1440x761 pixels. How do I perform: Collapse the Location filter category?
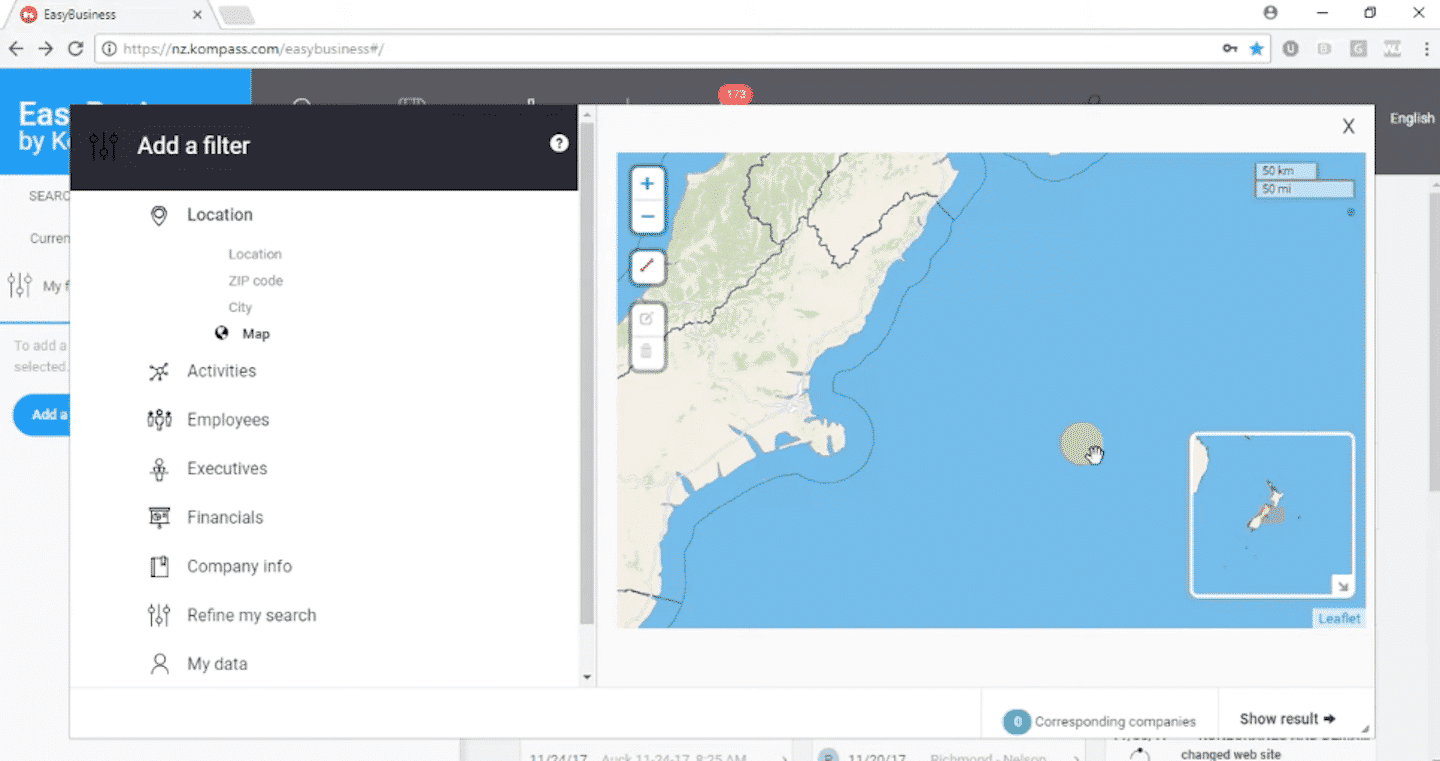click(219, 215)
